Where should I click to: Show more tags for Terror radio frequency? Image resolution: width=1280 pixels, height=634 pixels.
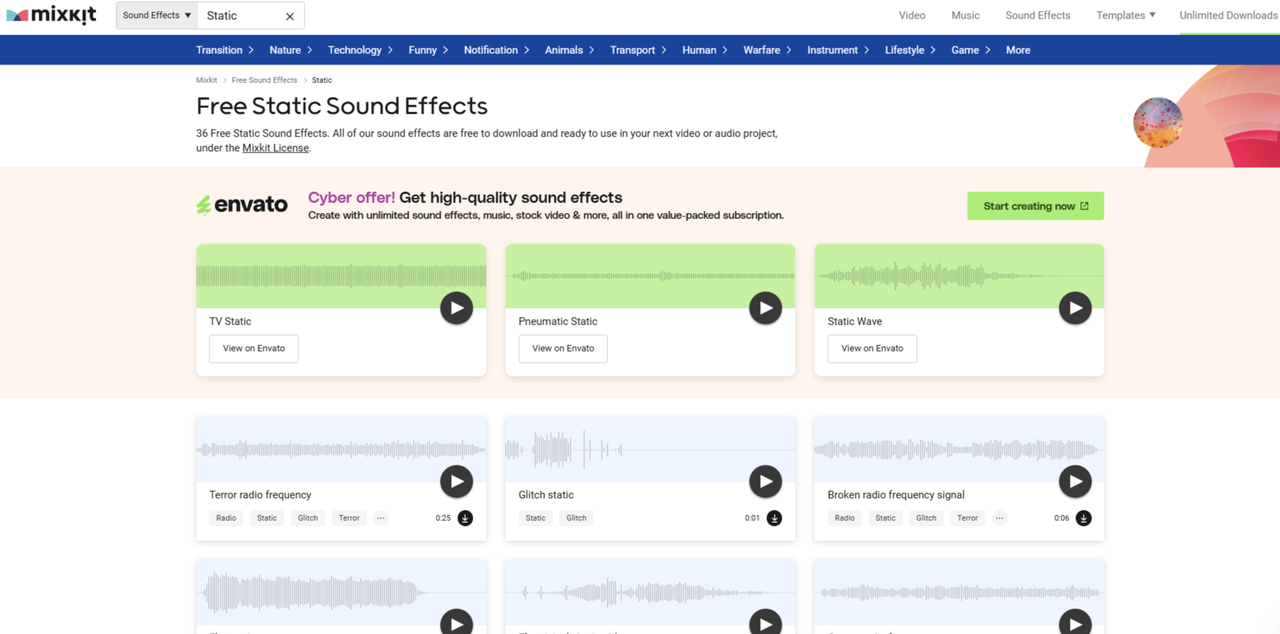(x=381, y=518)
